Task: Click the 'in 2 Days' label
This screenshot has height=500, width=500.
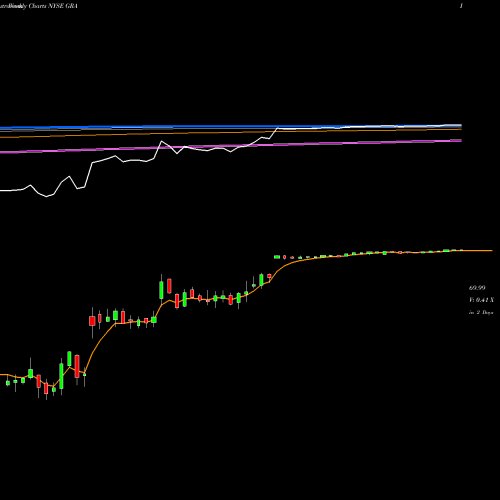Action: [481, 313]
